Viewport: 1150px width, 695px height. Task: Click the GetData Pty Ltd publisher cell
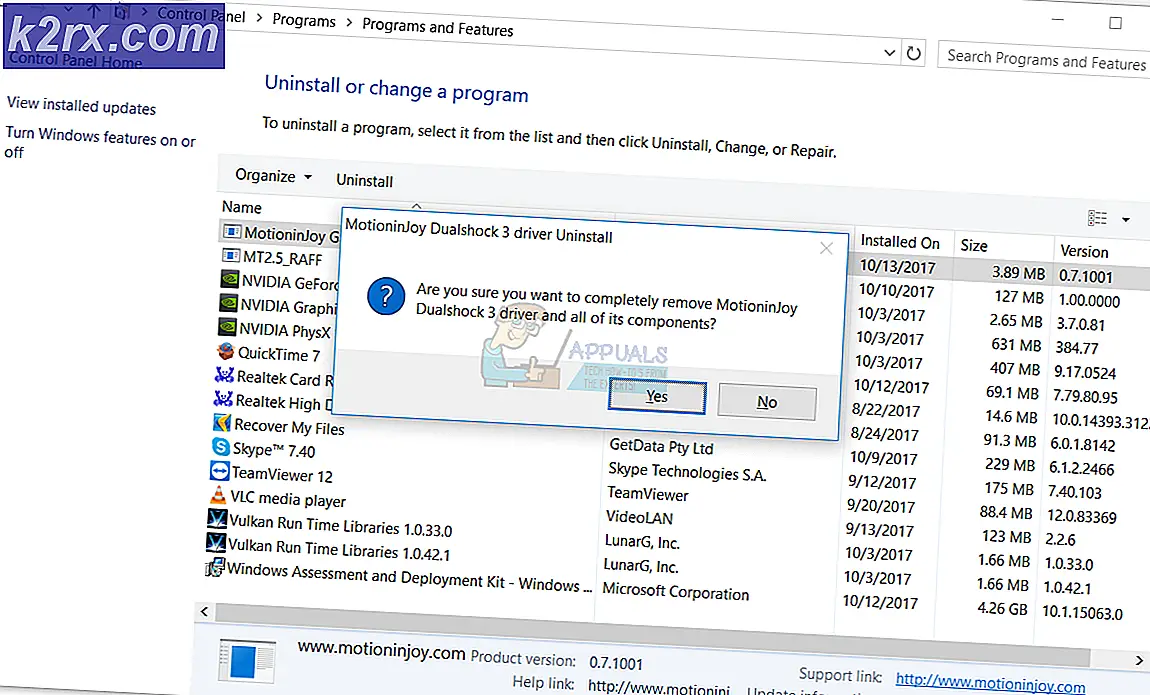click(661, 446)
